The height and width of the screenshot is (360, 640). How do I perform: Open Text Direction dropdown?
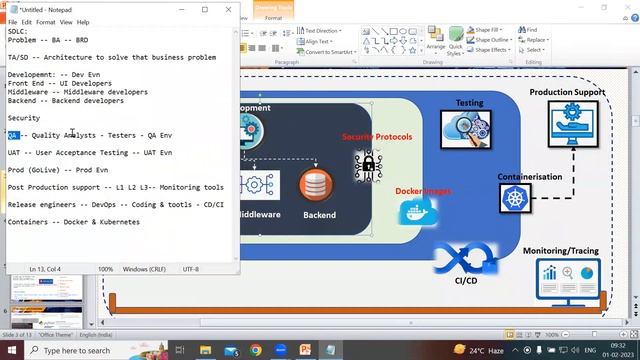(319, 31)
